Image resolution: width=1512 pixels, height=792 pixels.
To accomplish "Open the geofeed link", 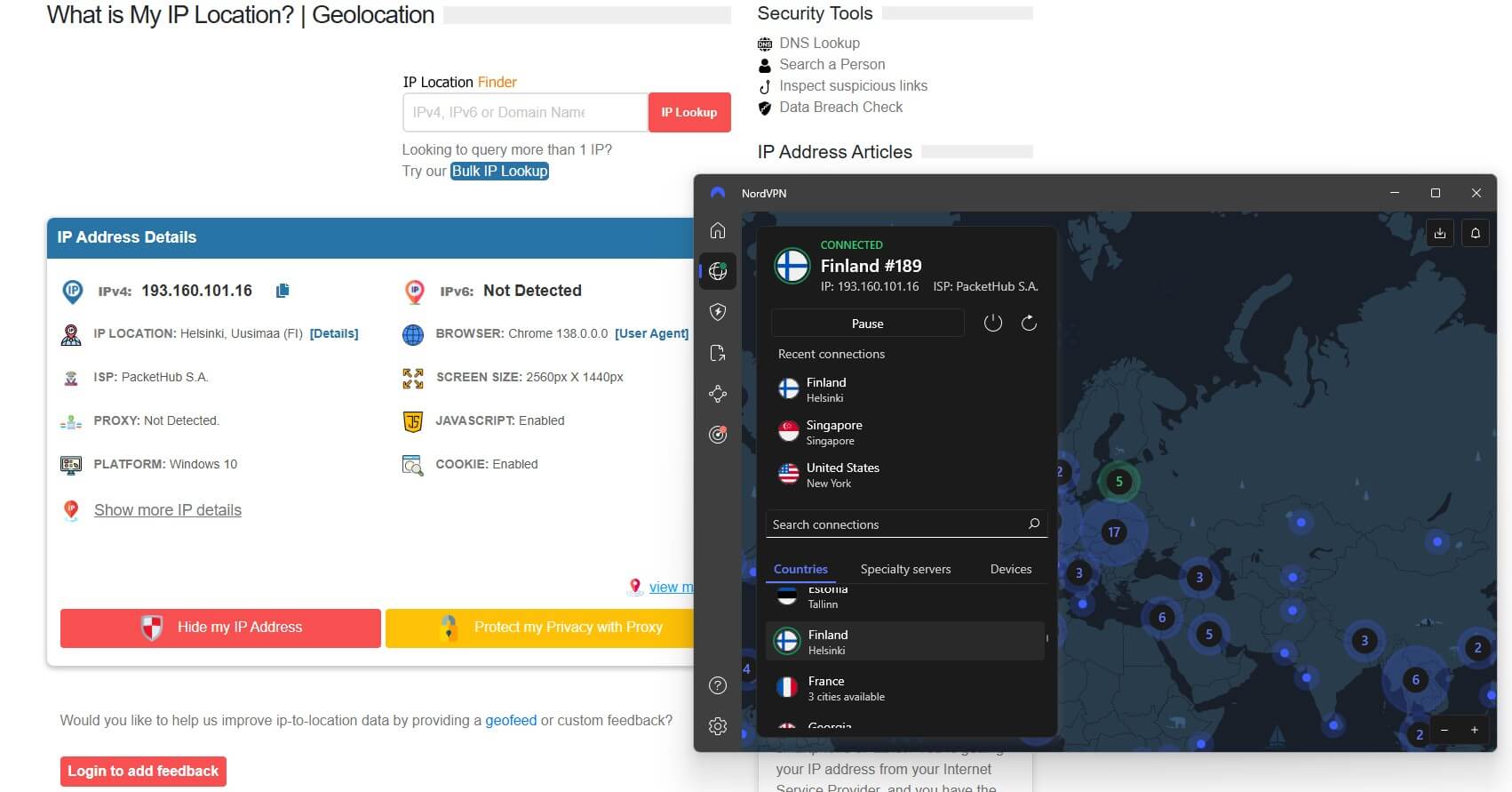I will point(511,720).
